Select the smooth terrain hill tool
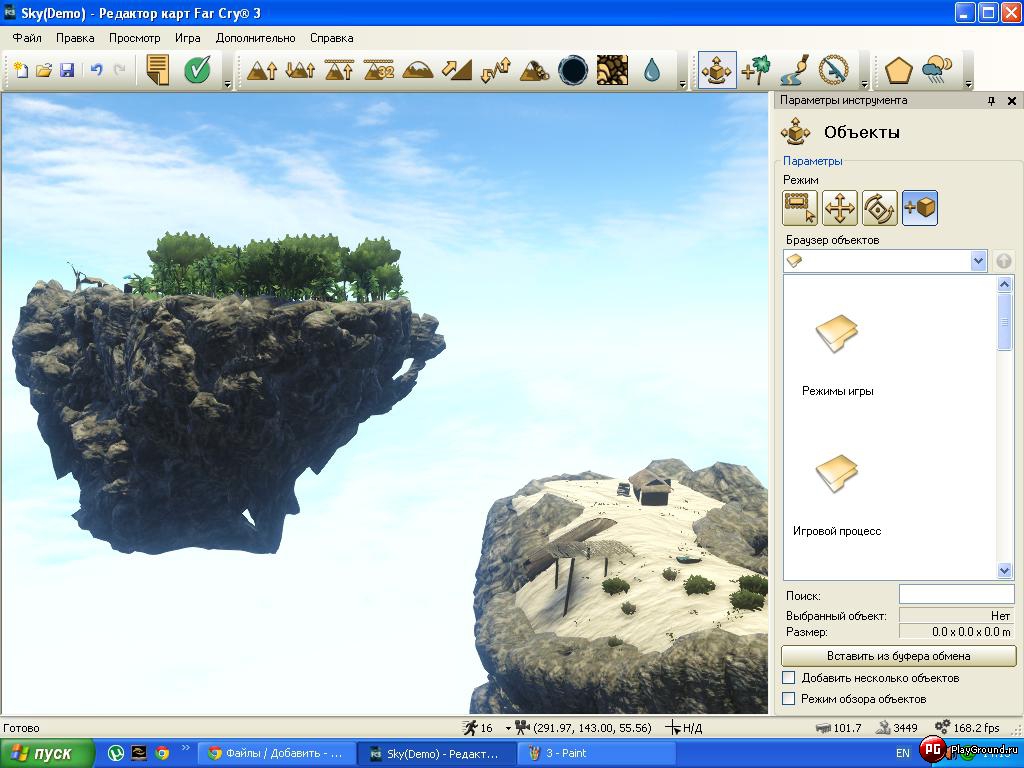1024x768 pixels. pyautogui.click(x=418, y=70)
